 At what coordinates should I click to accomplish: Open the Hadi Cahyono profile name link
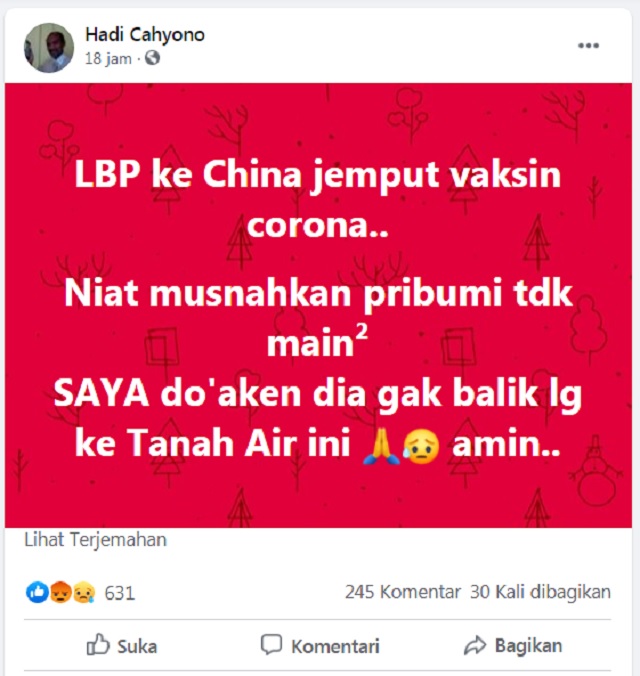click(x=145, y=34)
